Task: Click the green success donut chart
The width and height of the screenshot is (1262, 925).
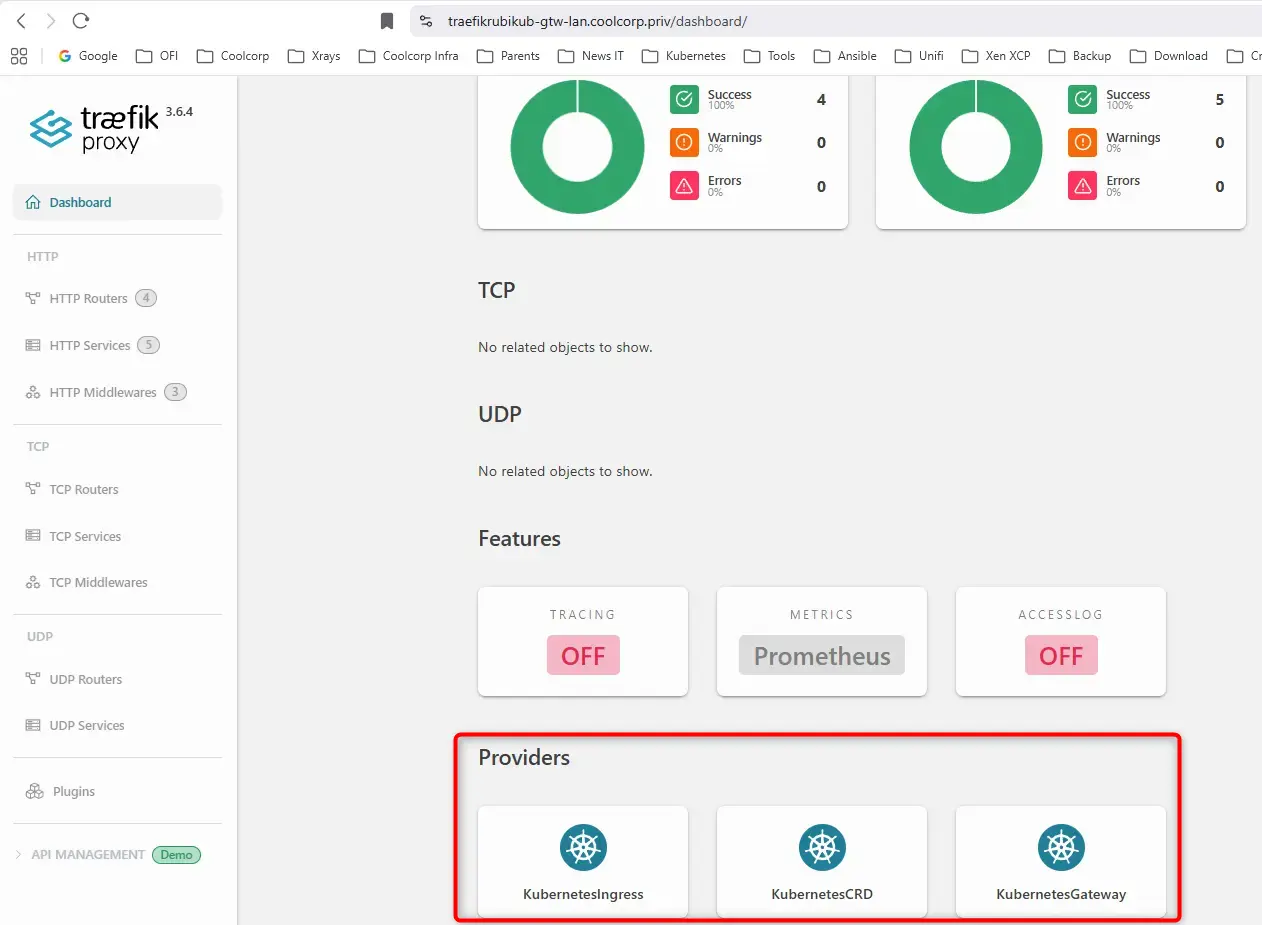Action: pyautogui.click(x=577, y=146)
